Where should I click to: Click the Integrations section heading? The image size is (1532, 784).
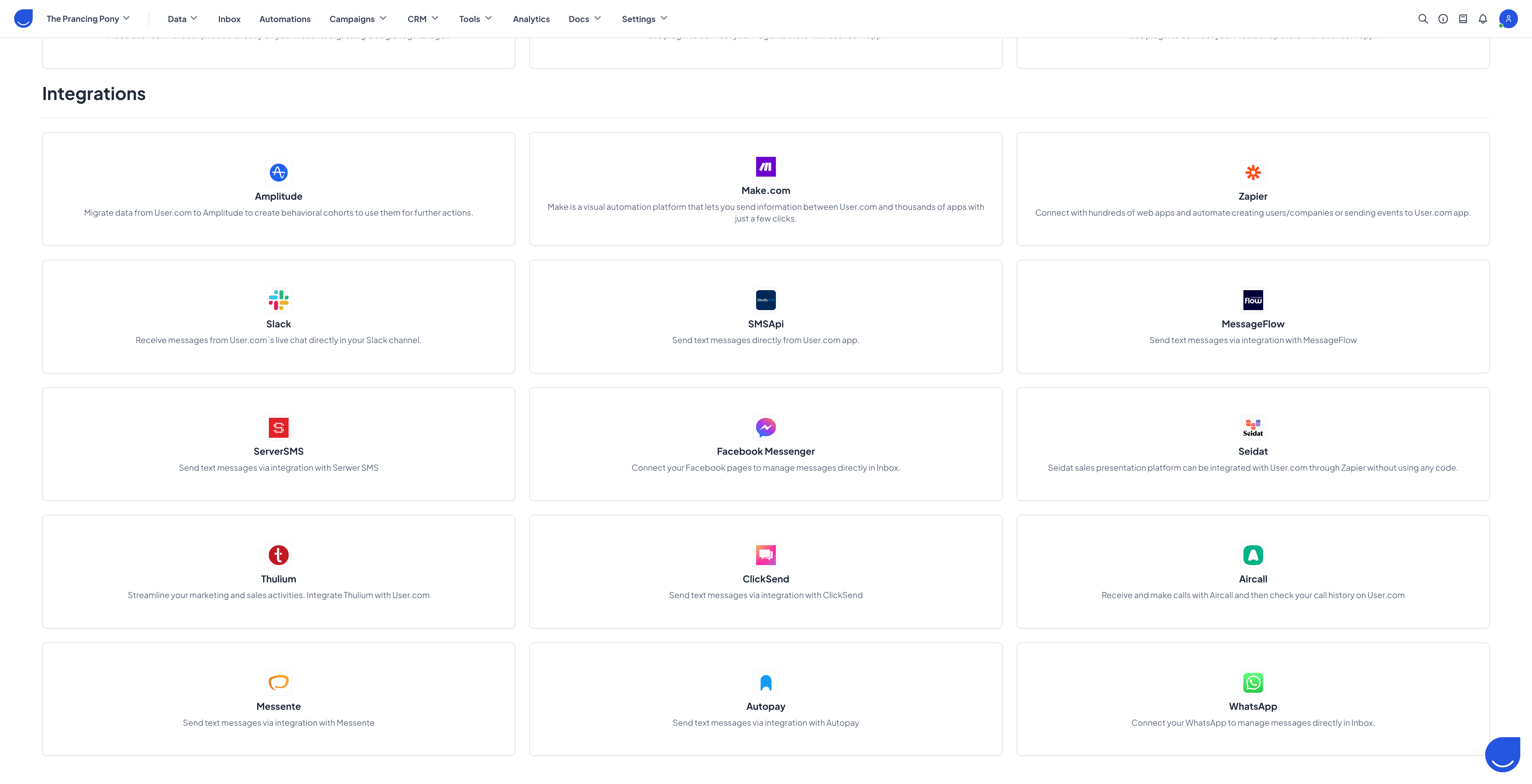point(94,94)
